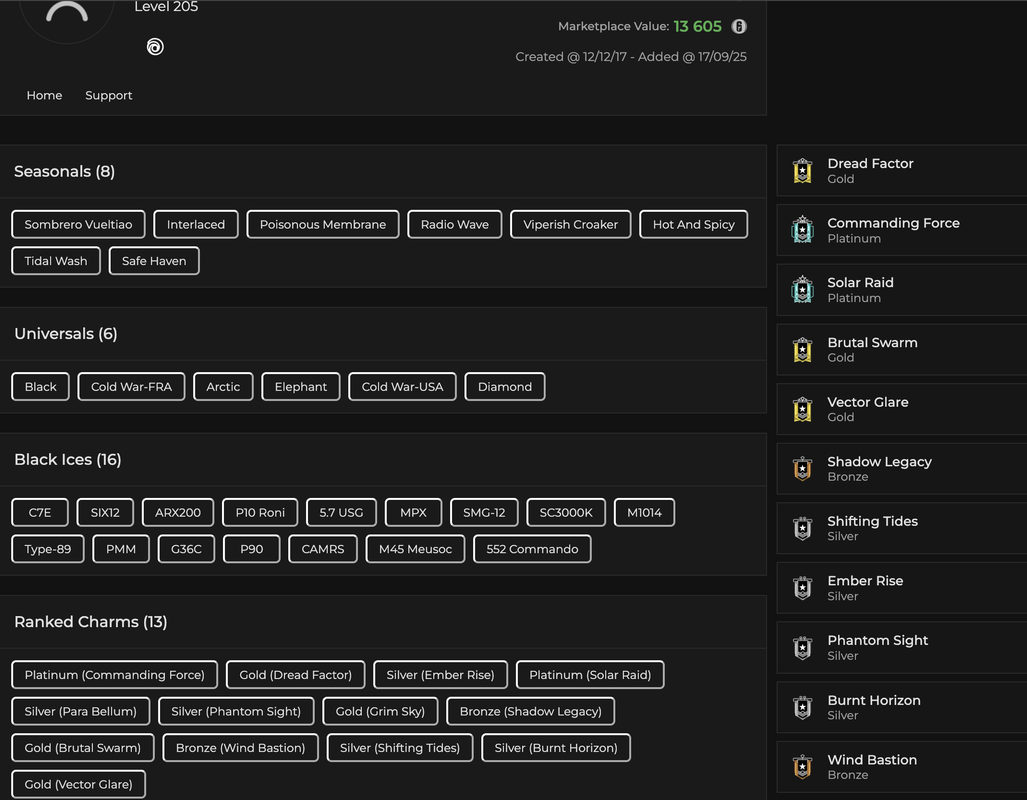Select Platinum (Commanding Force) charm tag

[115, 675]
